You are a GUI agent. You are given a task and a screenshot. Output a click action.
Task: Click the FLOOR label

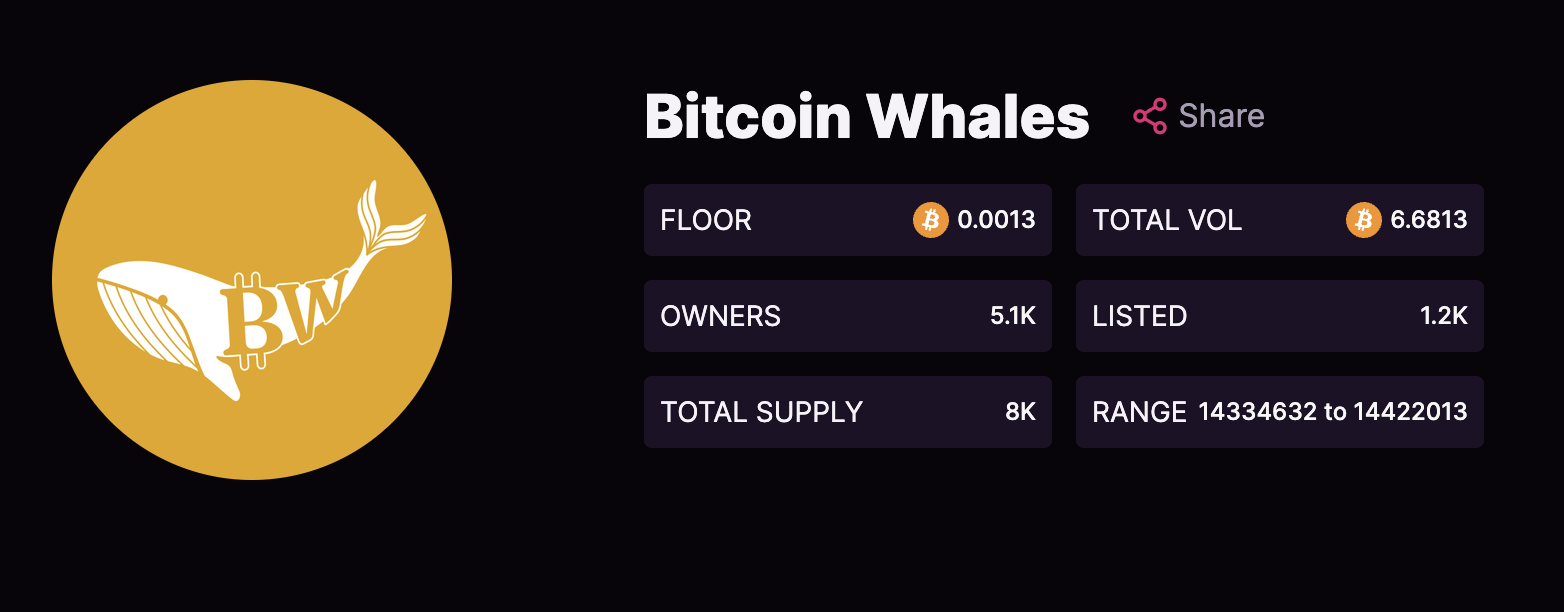[x=706, y=220]
